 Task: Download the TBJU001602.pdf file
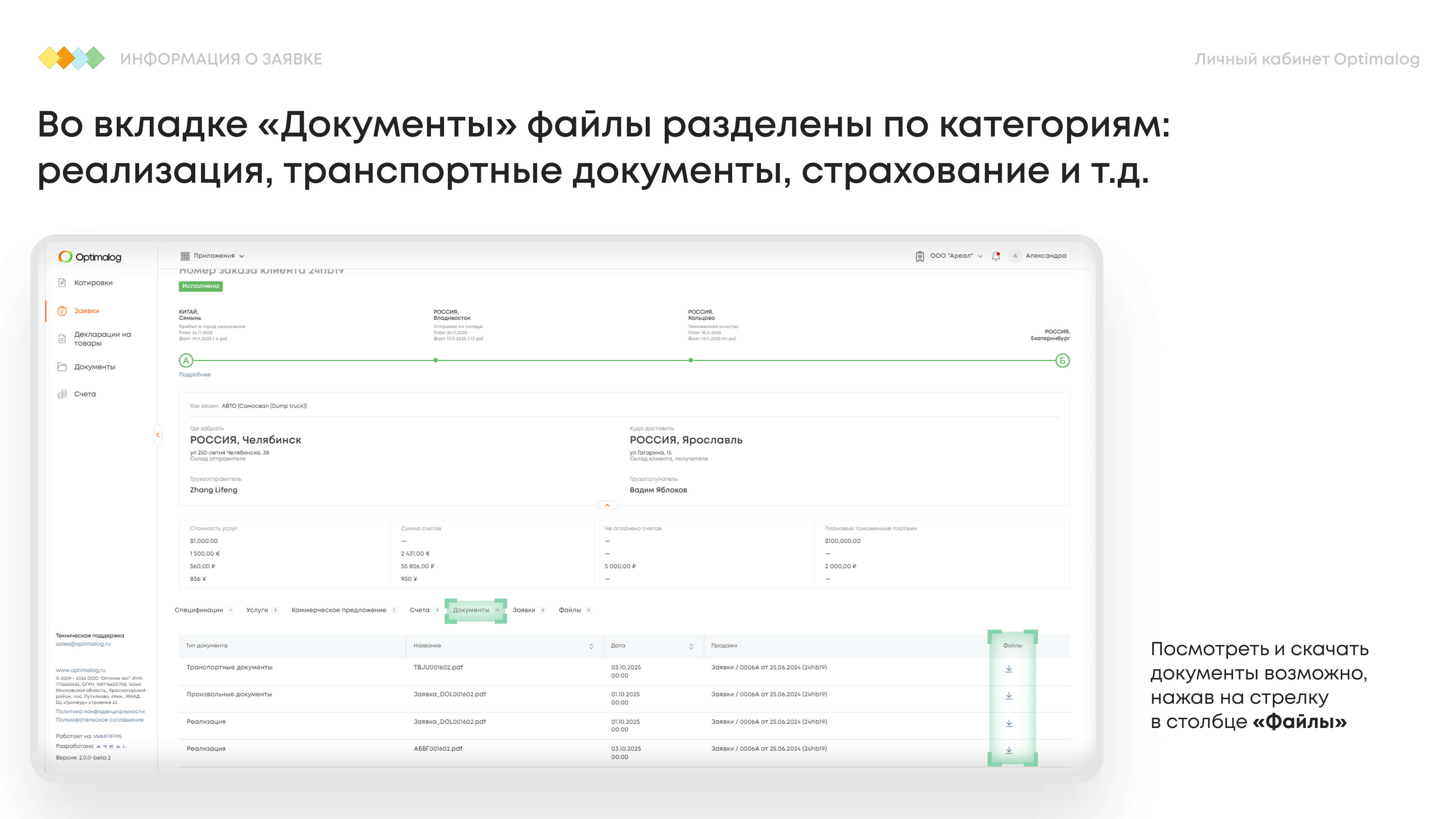(1009, 669)
